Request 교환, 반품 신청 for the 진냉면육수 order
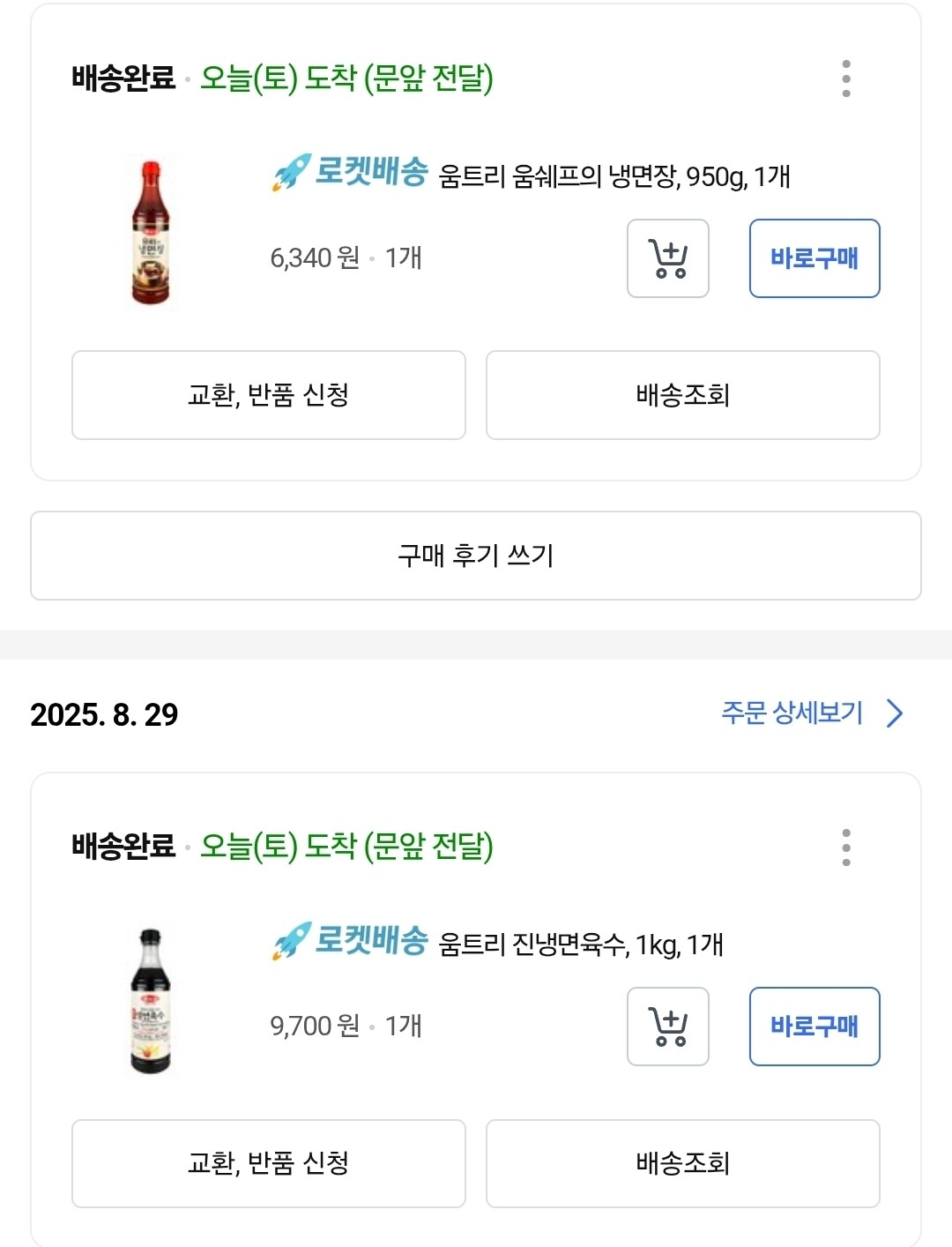 tap(269, 1163)
